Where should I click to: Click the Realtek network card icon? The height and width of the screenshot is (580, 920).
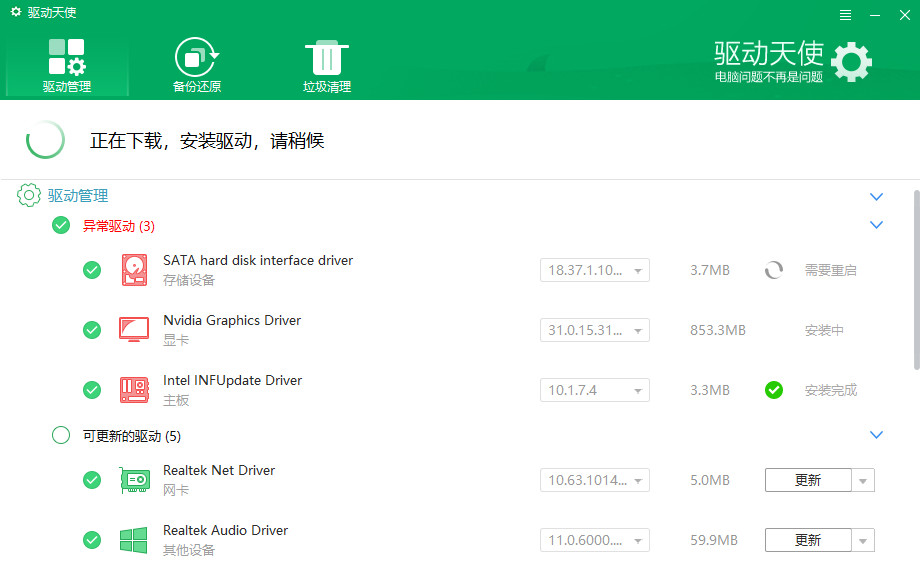pyautogui.click(x=133, y=480)
